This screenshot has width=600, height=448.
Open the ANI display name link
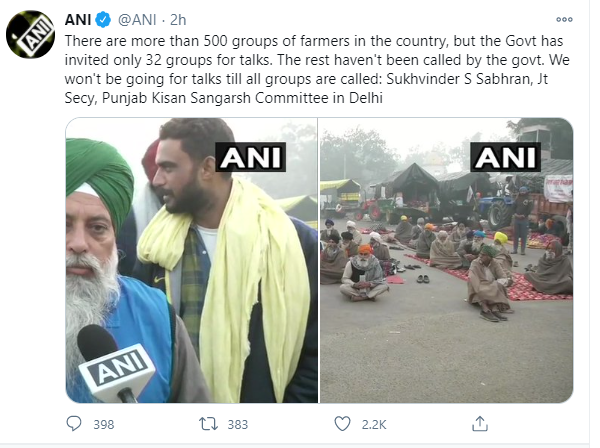click(79, 20)
